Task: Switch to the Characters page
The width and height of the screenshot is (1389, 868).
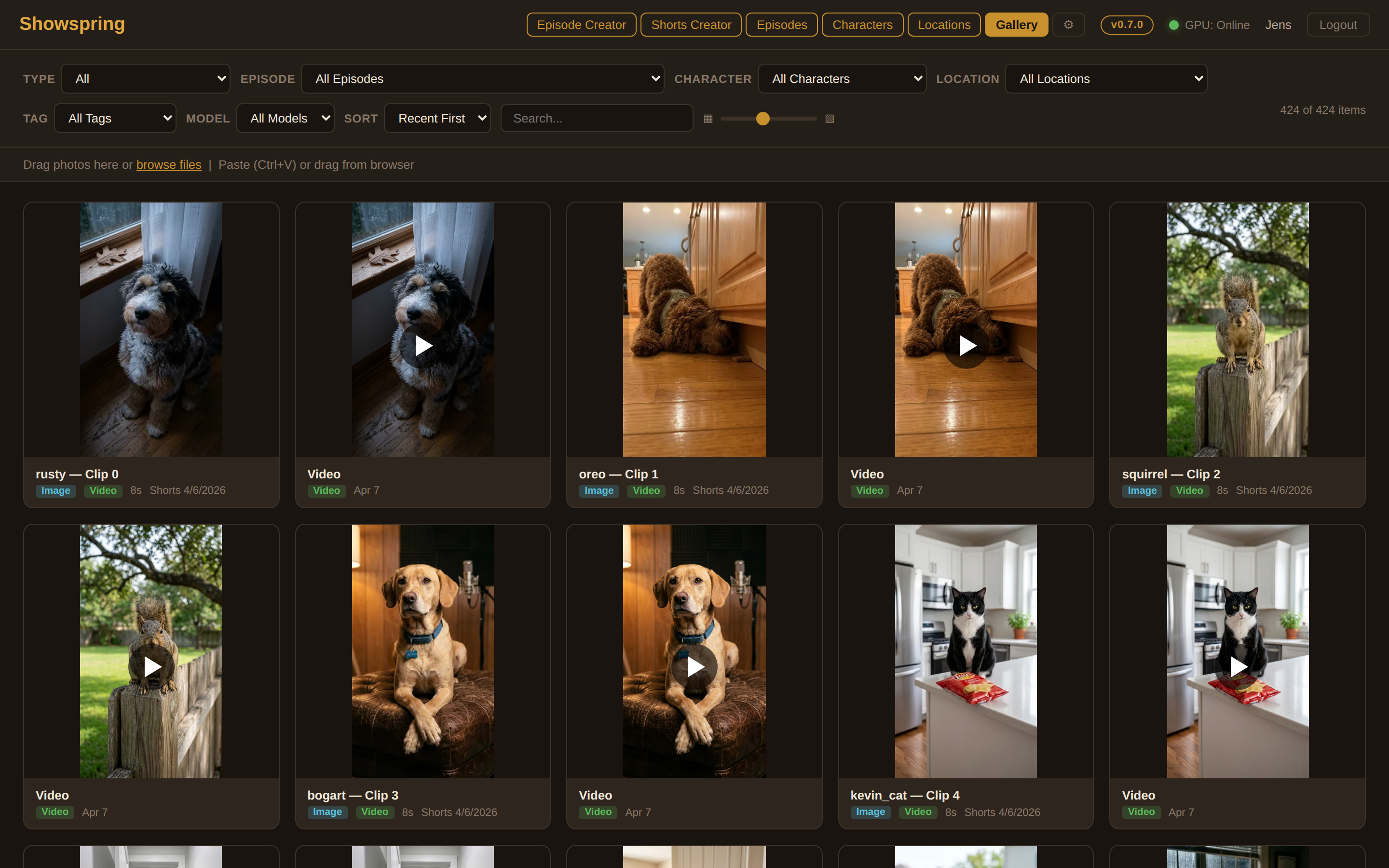Action: tap(862, 25)
